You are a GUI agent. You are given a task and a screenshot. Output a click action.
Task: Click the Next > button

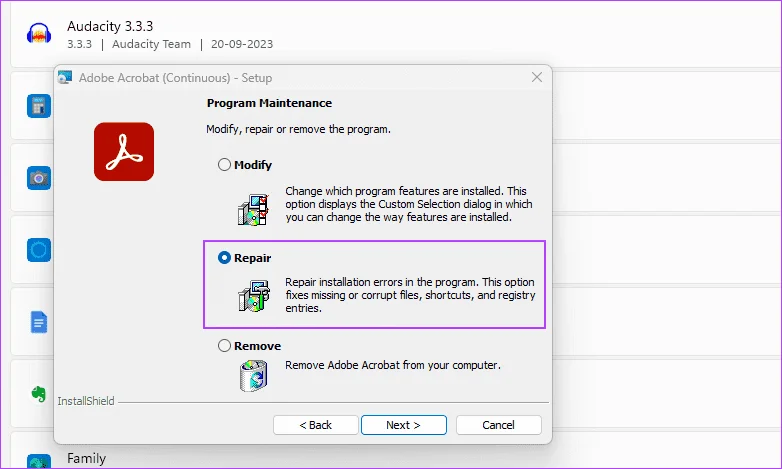click(403, 425)
